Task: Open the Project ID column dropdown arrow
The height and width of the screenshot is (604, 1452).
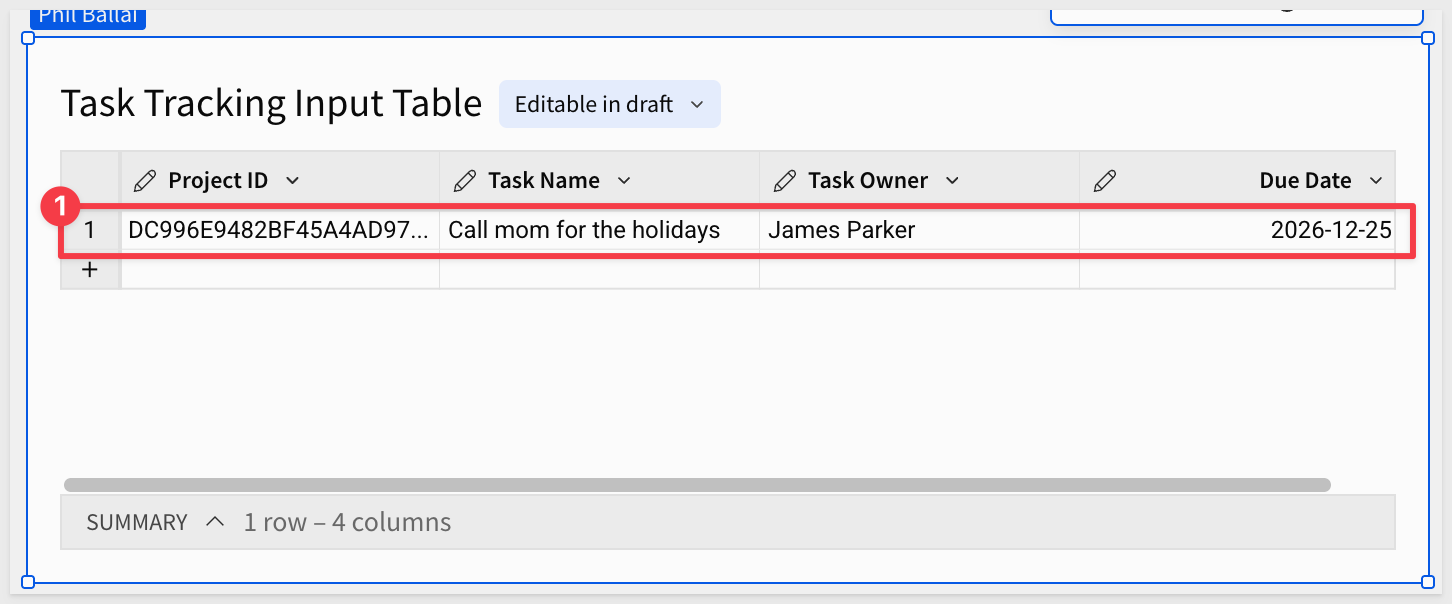Action: point(292,181)
